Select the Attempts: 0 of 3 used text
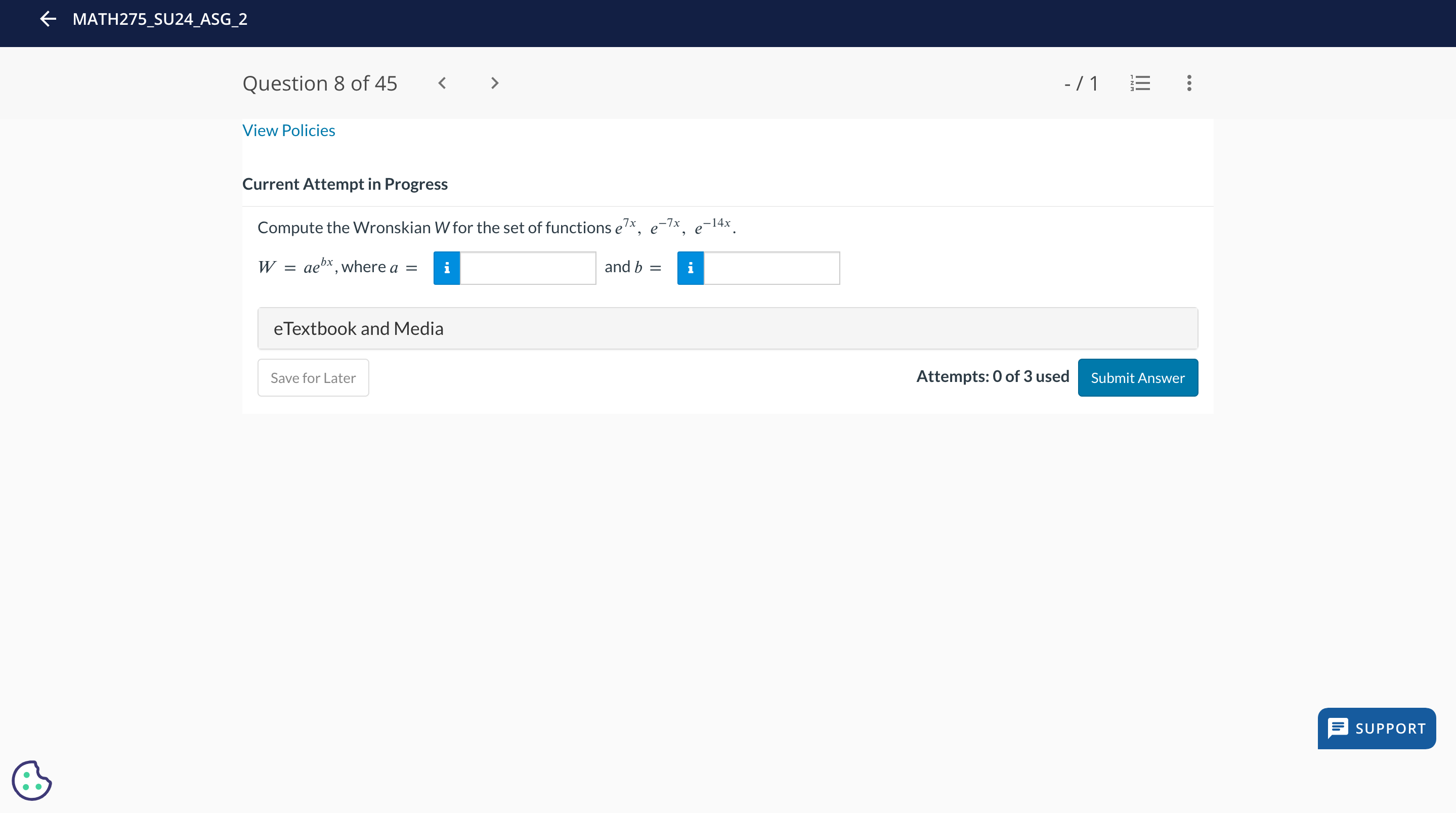The width and height of the screenshot is (1456, 813). coord(992,376)
